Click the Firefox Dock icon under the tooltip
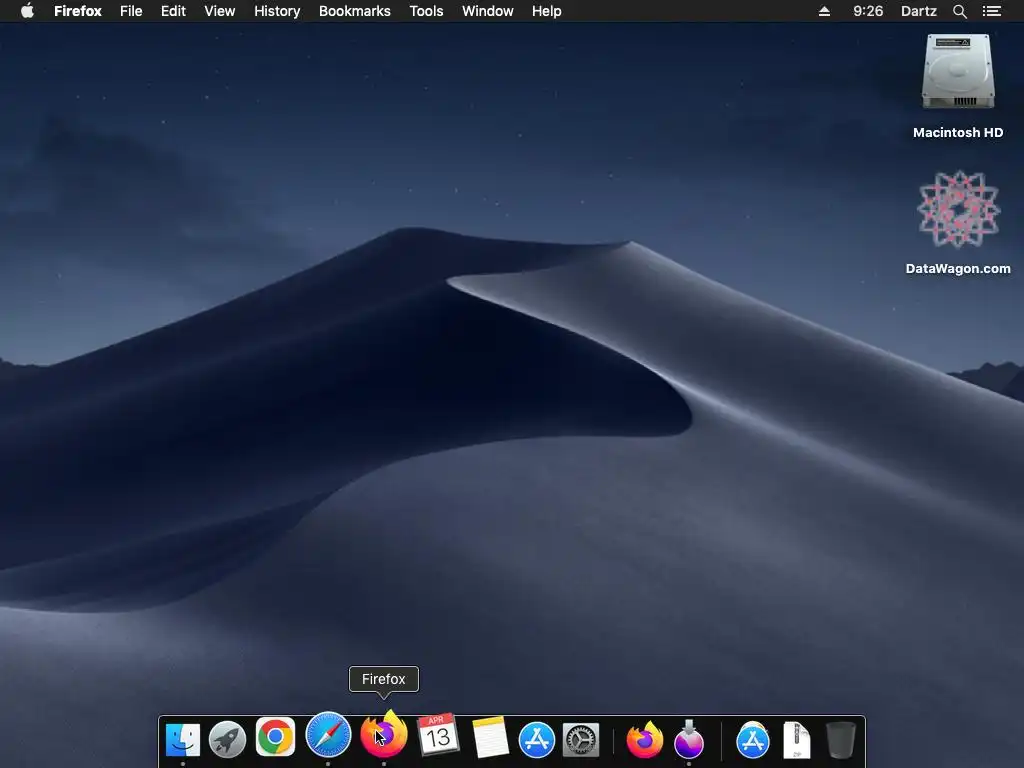This screenshot has width=1024, height=768. coord(384,734)
